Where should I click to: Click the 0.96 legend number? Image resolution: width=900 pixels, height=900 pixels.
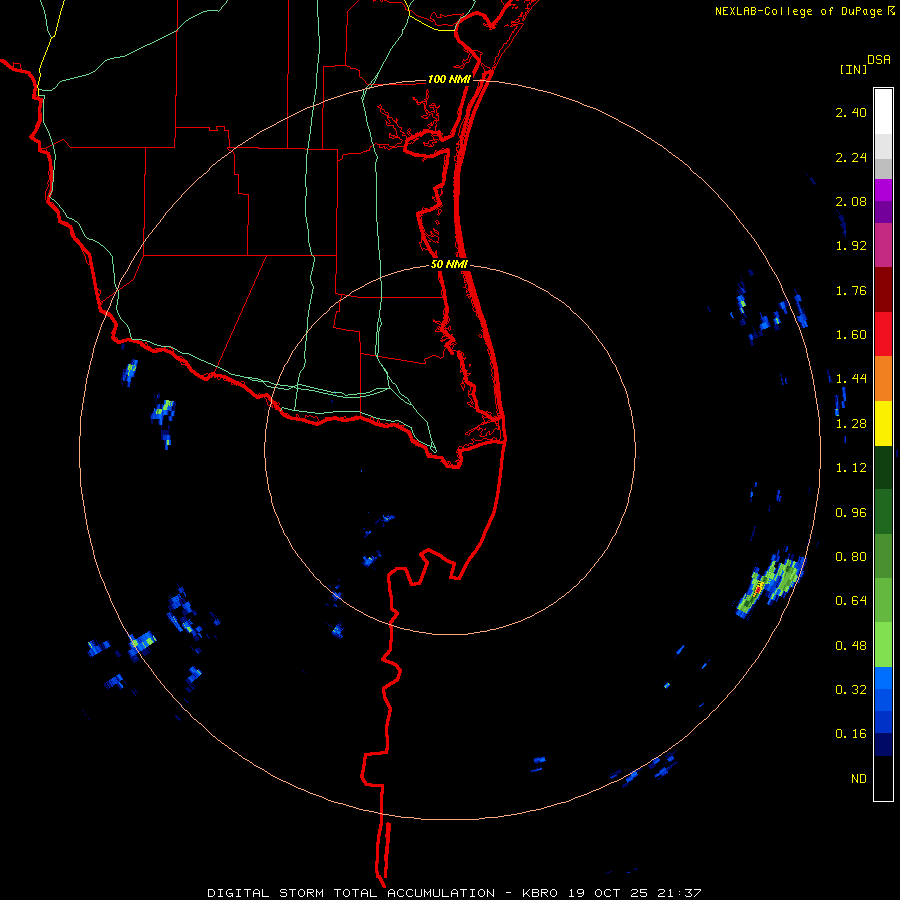(851, 513)
